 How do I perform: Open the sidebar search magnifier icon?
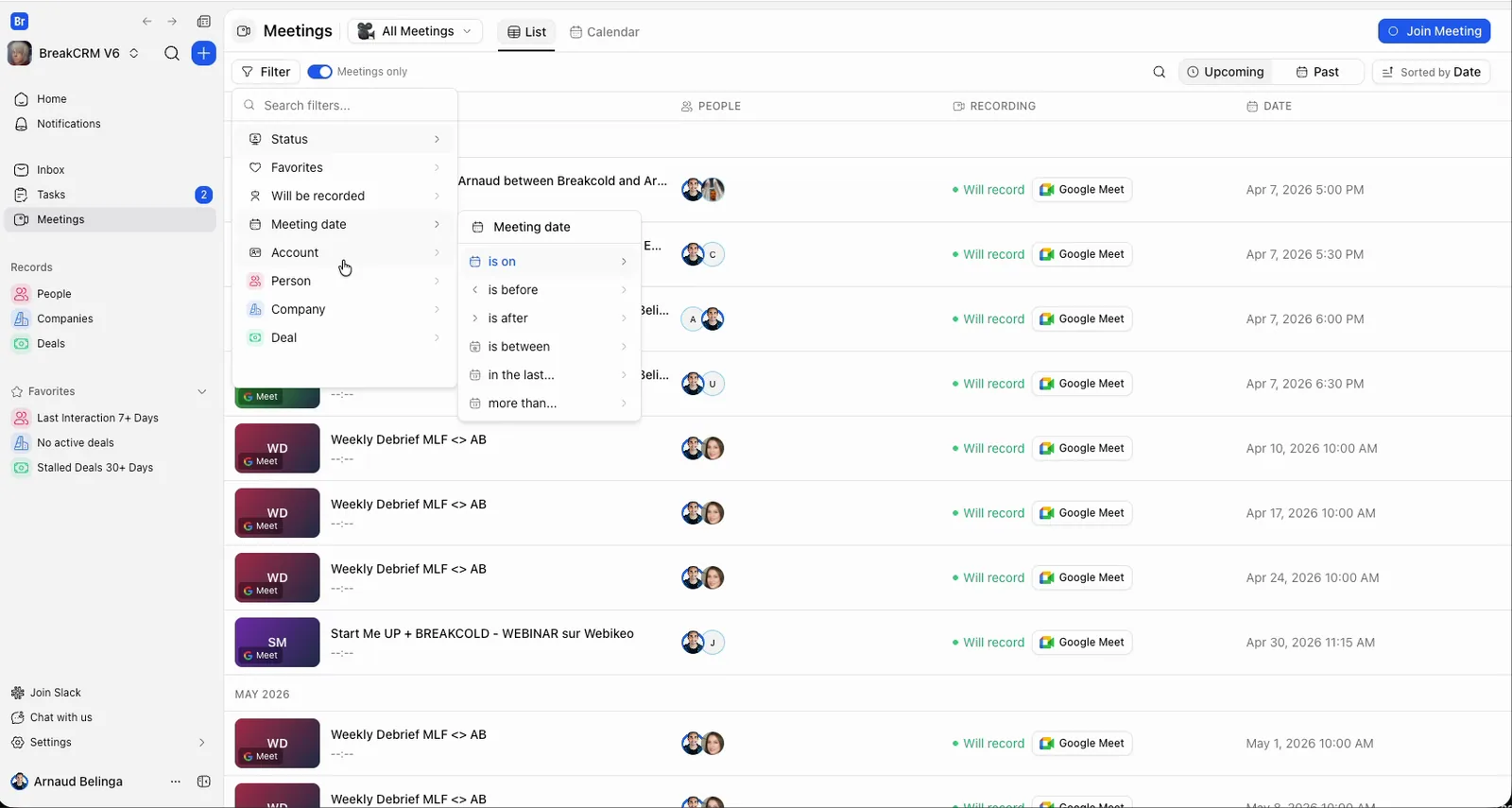tap(172, 54)
